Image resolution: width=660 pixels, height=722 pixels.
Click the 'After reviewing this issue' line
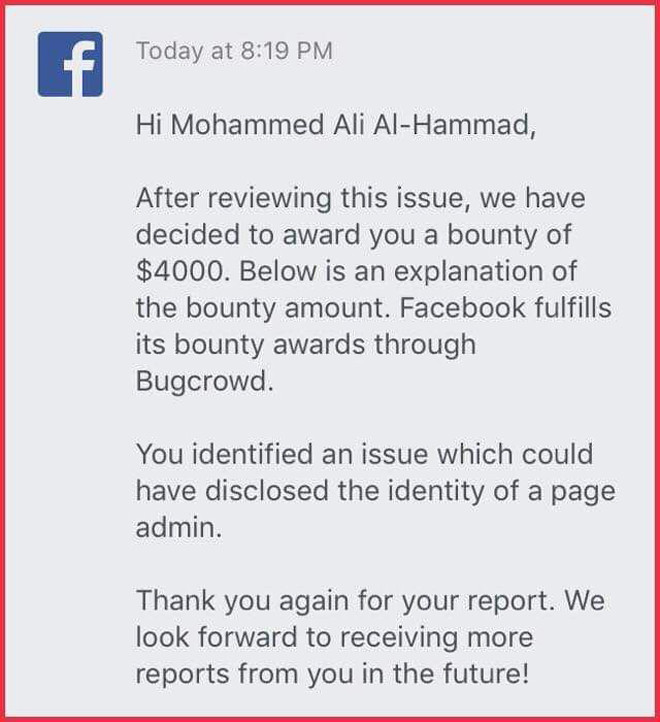(x=361, y=199)
